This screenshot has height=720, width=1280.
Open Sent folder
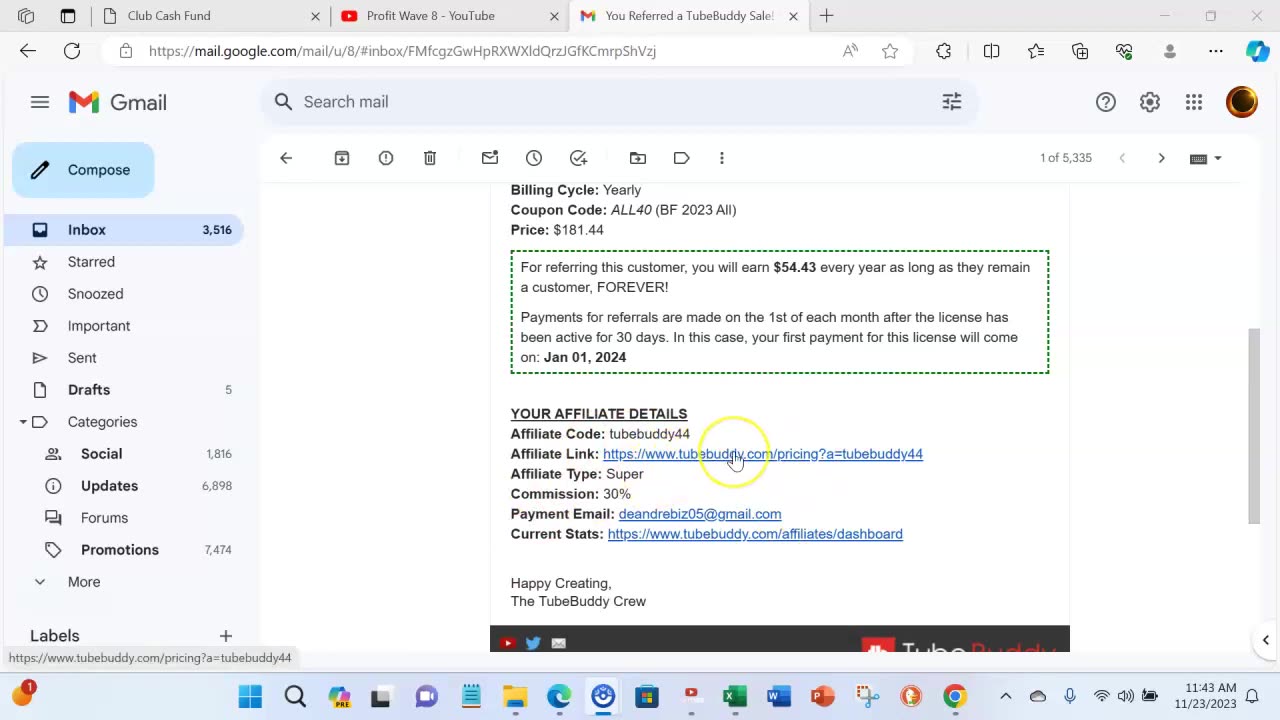(x=122, y=358)
